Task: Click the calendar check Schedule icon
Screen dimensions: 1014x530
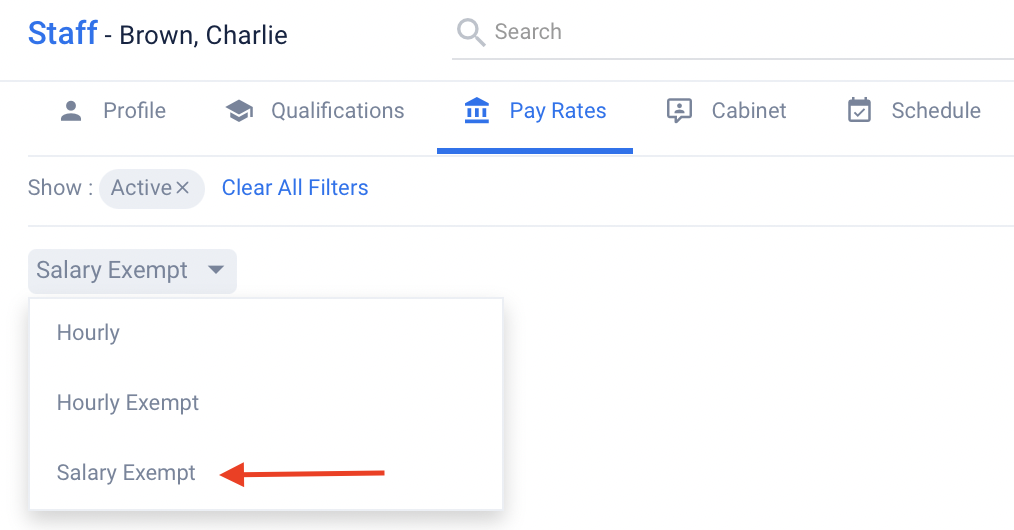Action: tap(859, 111)
